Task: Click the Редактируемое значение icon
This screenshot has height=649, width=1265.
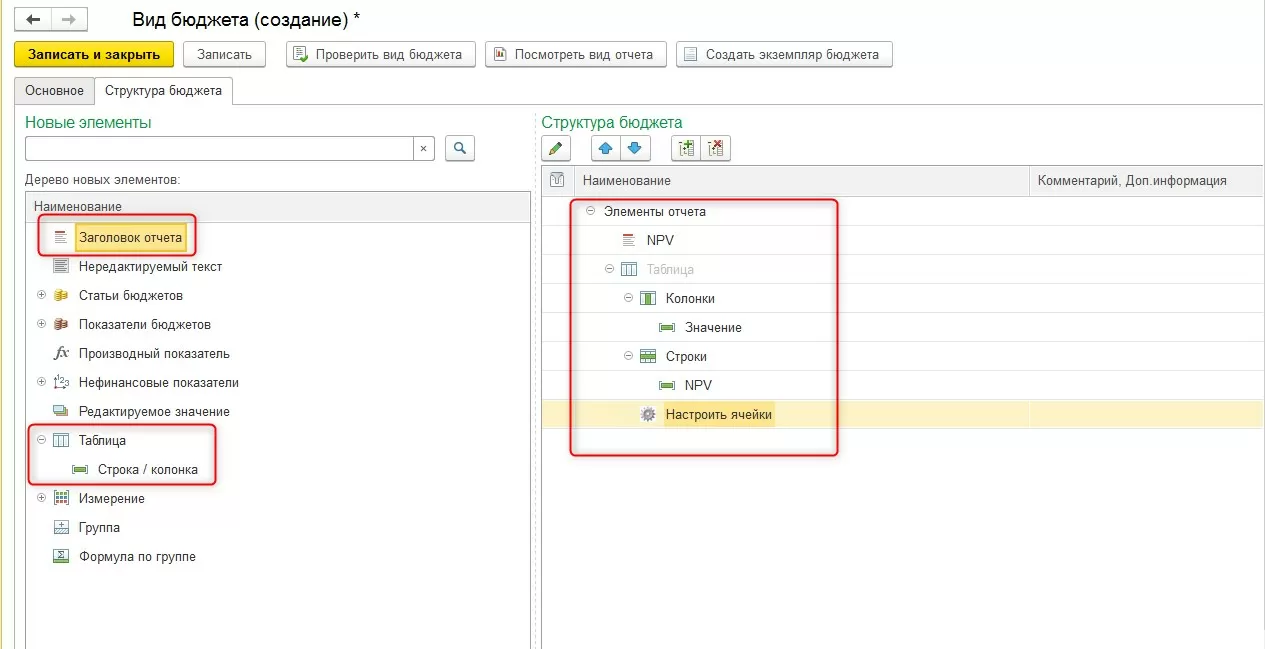Action: (x=61, y=411)
